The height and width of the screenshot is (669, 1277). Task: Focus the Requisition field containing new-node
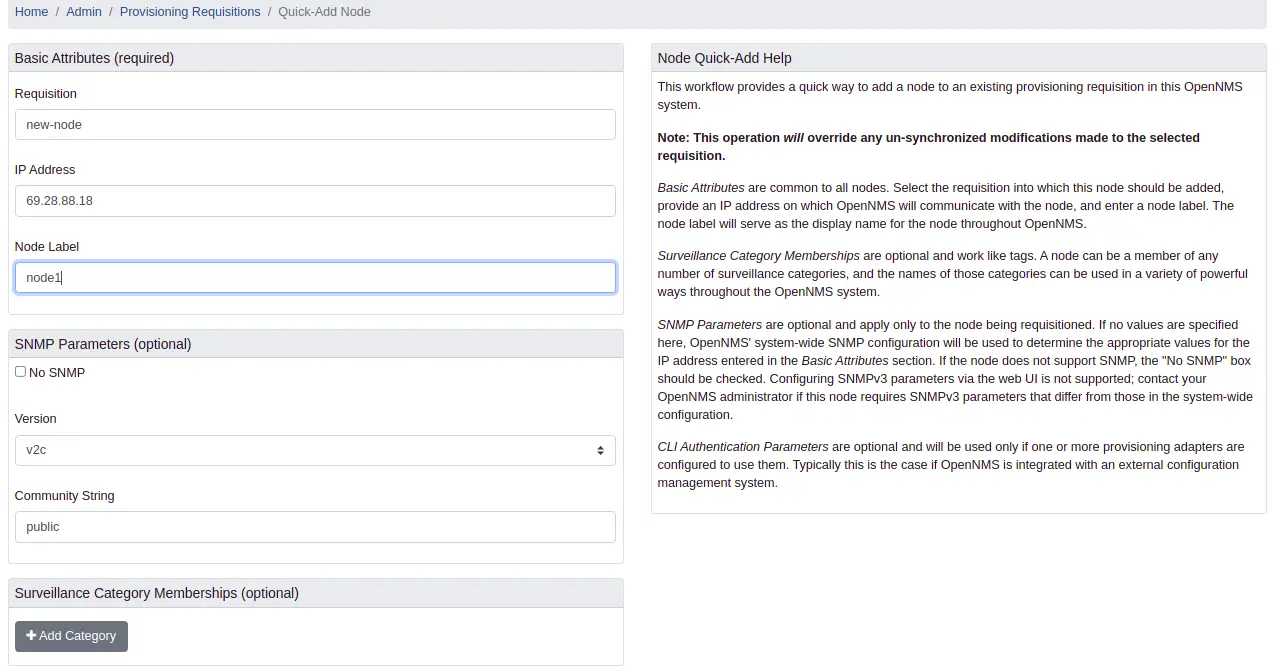click(x=315, y=125)
